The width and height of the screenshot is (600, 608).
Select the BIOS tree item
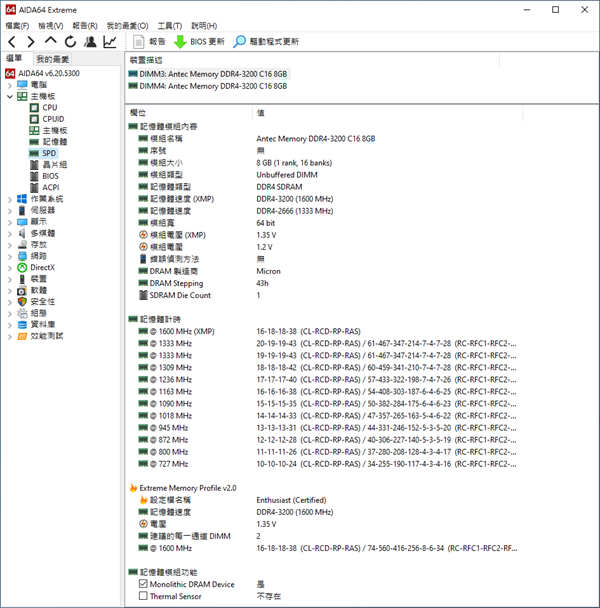click(x=50, y=176)
